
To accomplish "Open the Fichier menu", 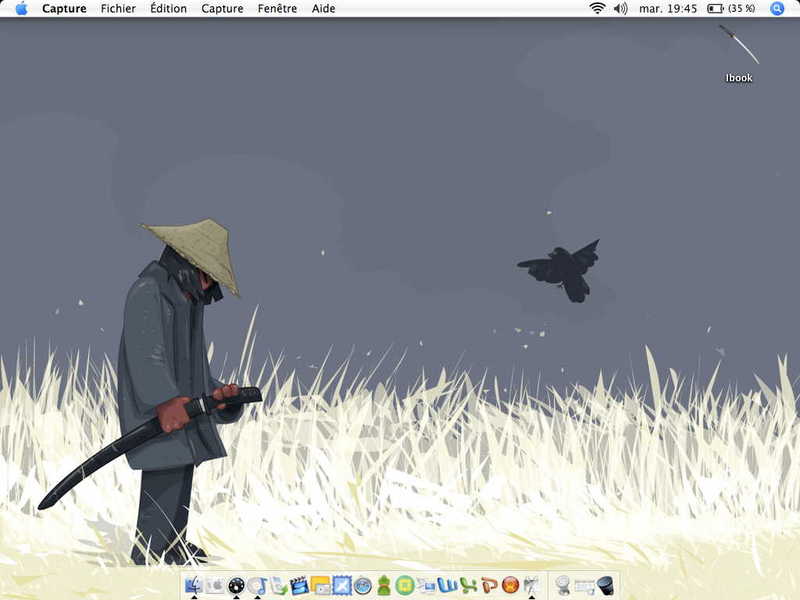I will [x=118, y=9].
